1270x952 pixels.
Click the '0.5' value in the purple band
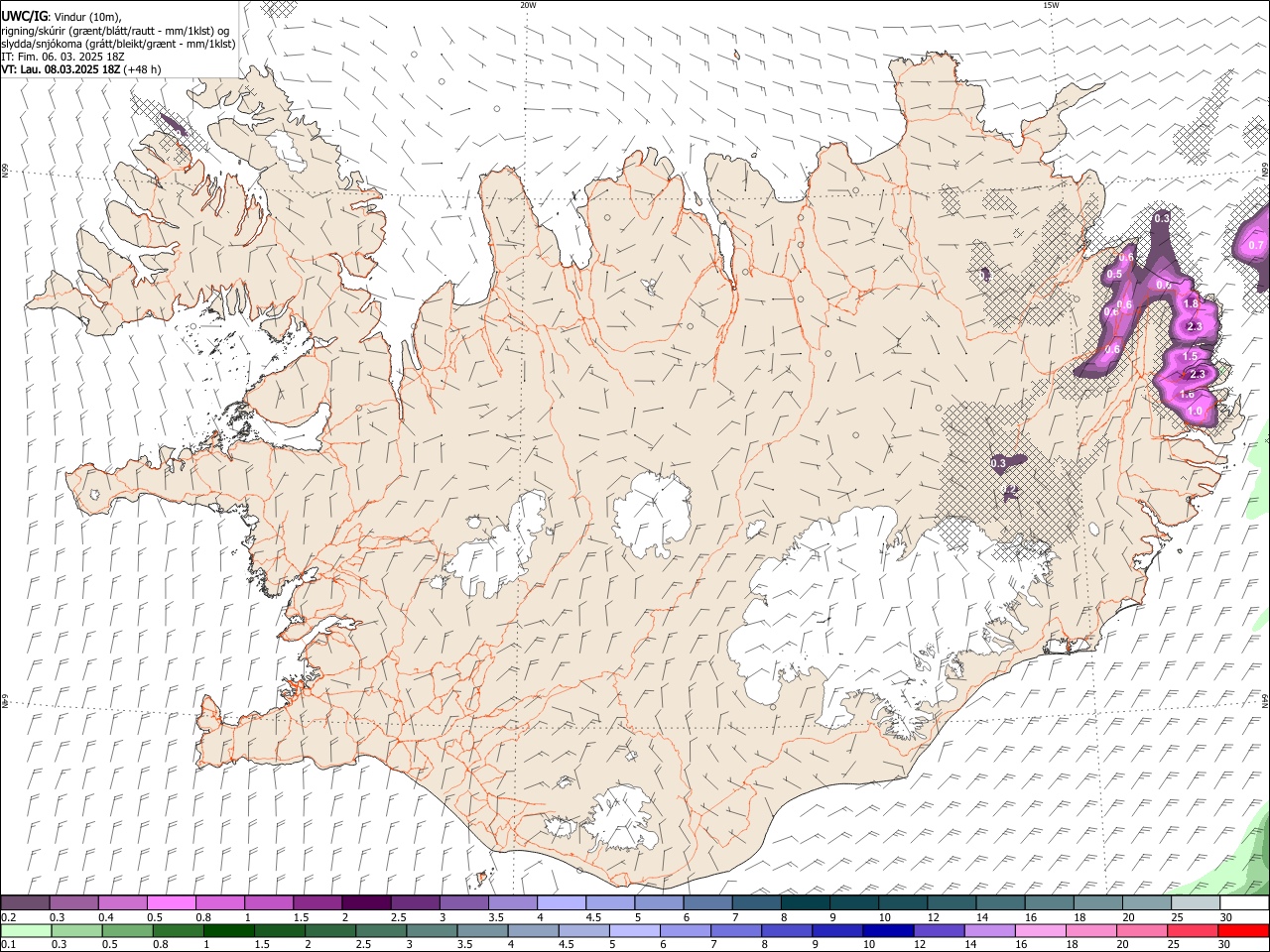tap(1114, 275)
